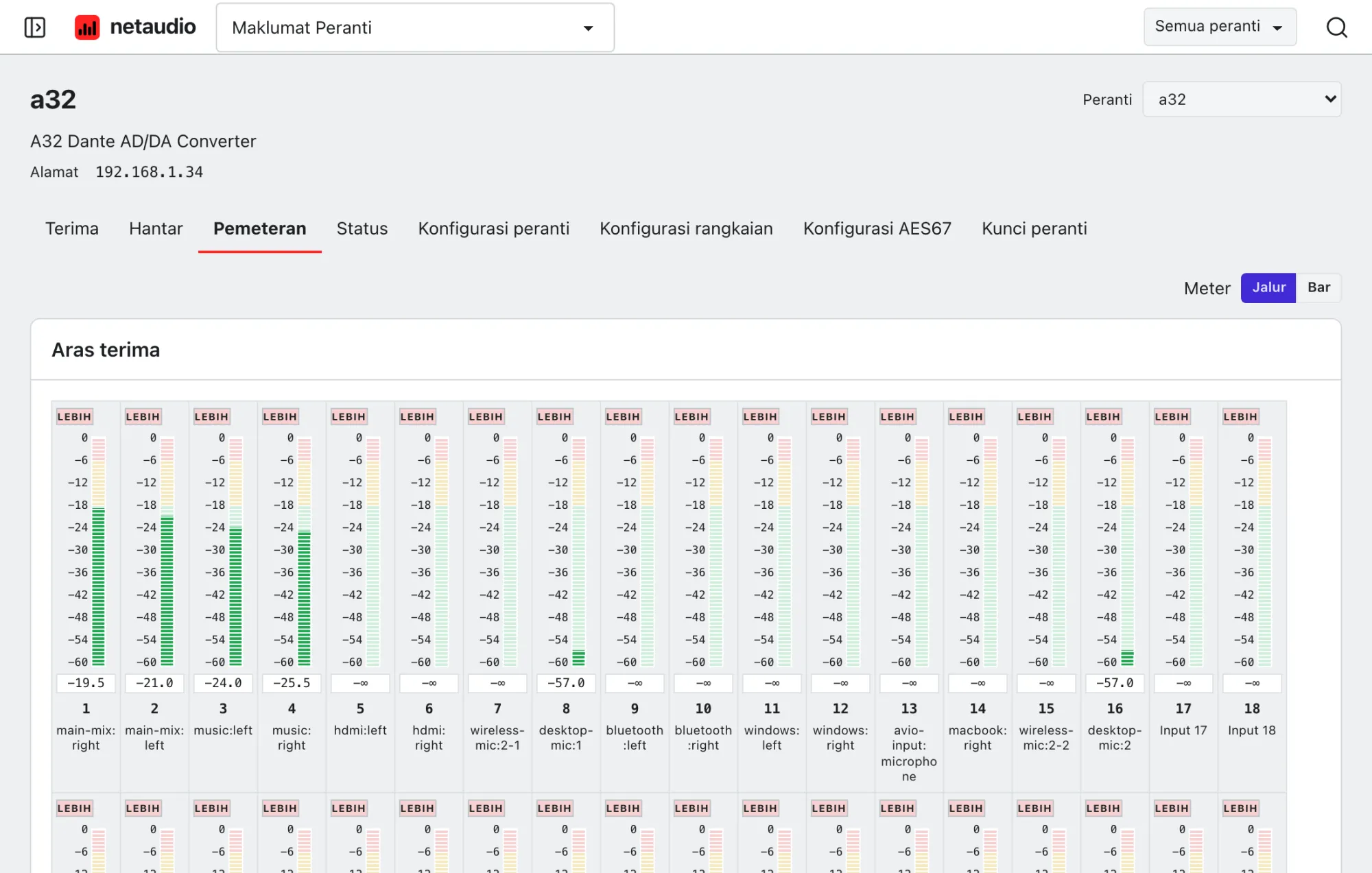Open the search magnifier icon
Image resolution: width=1372 pixels, height=873 pixels.
pos(1336,27)
